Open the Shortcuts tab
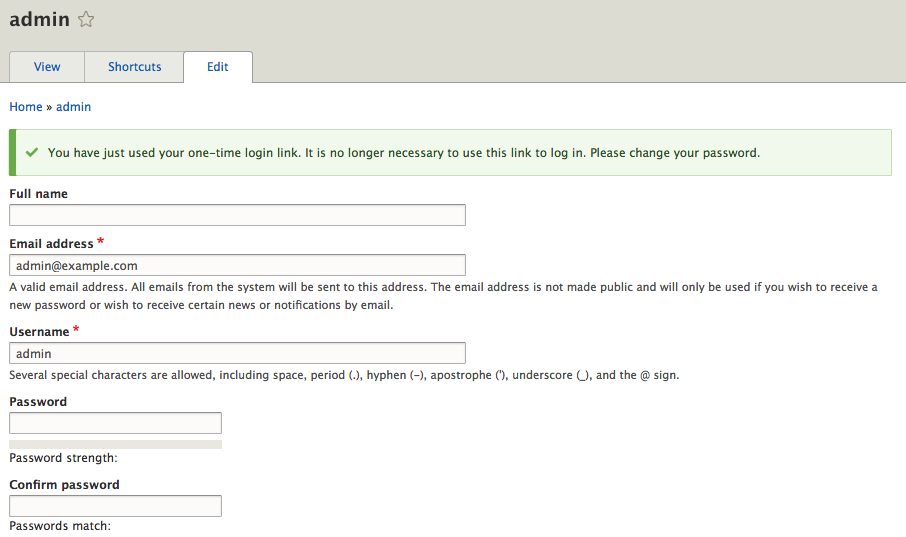 pyautogui.click(x=134, y=67)
